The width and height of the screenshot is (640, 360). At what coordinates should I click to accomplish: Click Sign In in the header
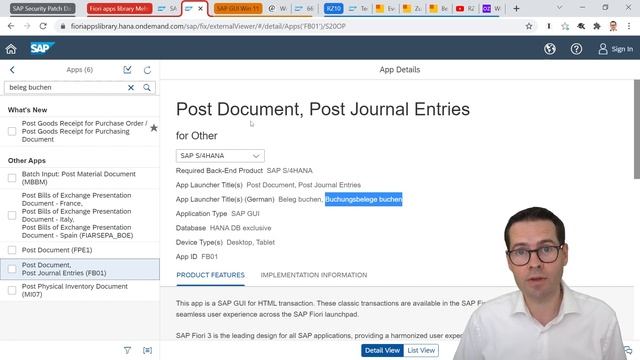point(616,49)
